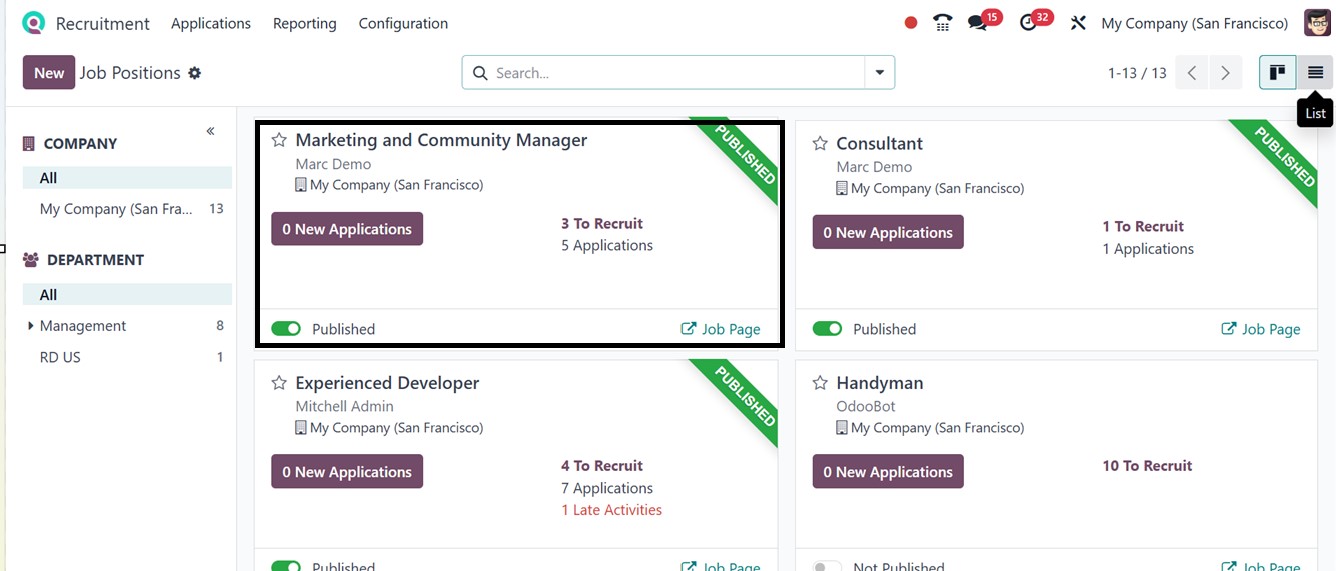Expand the Management department
This screenshot has width=1336, height=571.
click(30, 326)
